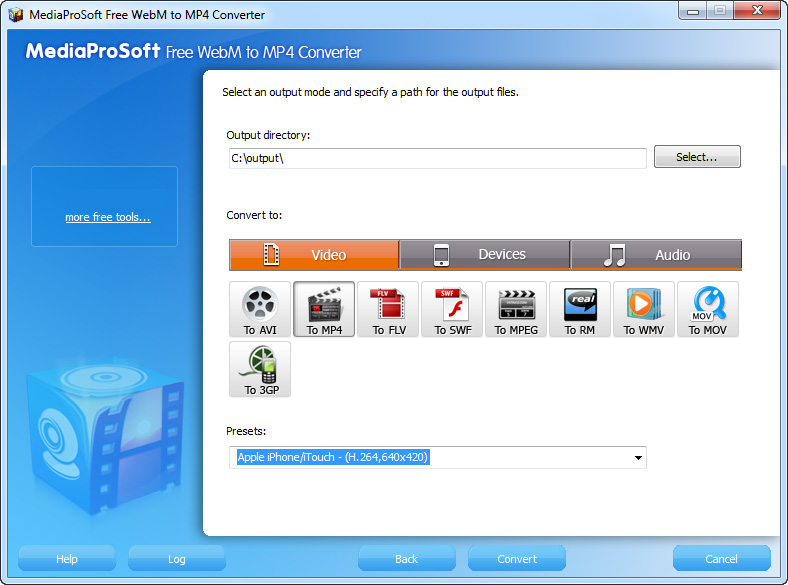Open the Presets dropdown arrow

click(x=638, y=458)
